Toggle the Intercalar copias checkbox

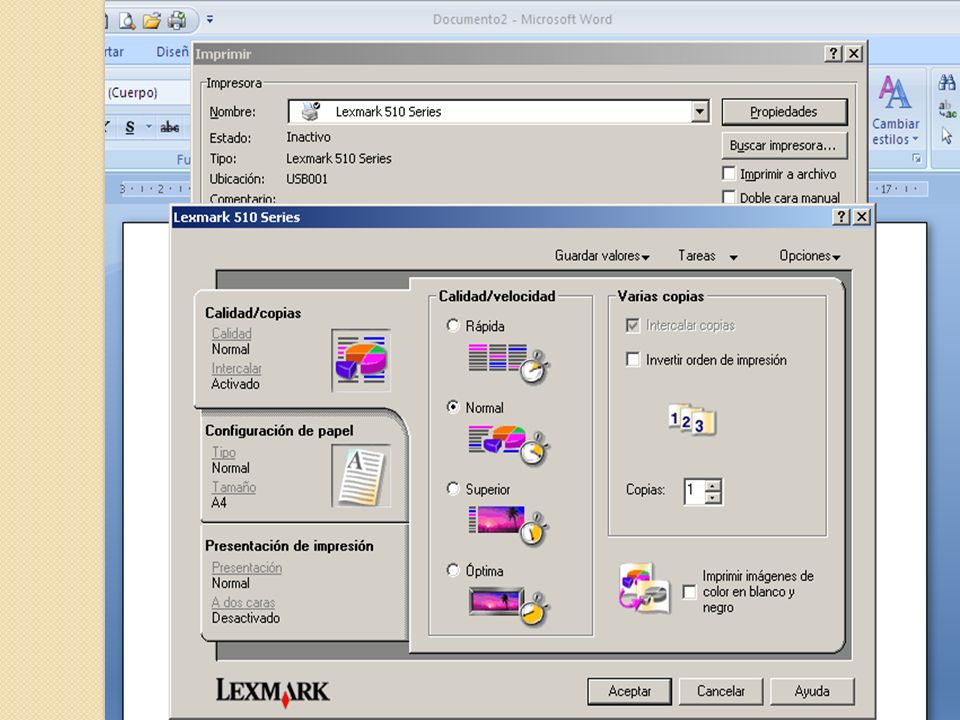tap(632, 325)
